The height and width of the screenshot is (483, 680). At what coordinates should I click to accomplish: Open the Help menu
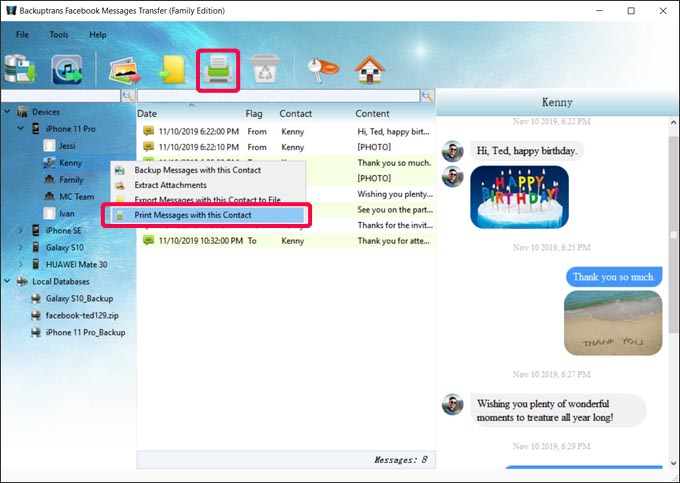coord(98,34)
